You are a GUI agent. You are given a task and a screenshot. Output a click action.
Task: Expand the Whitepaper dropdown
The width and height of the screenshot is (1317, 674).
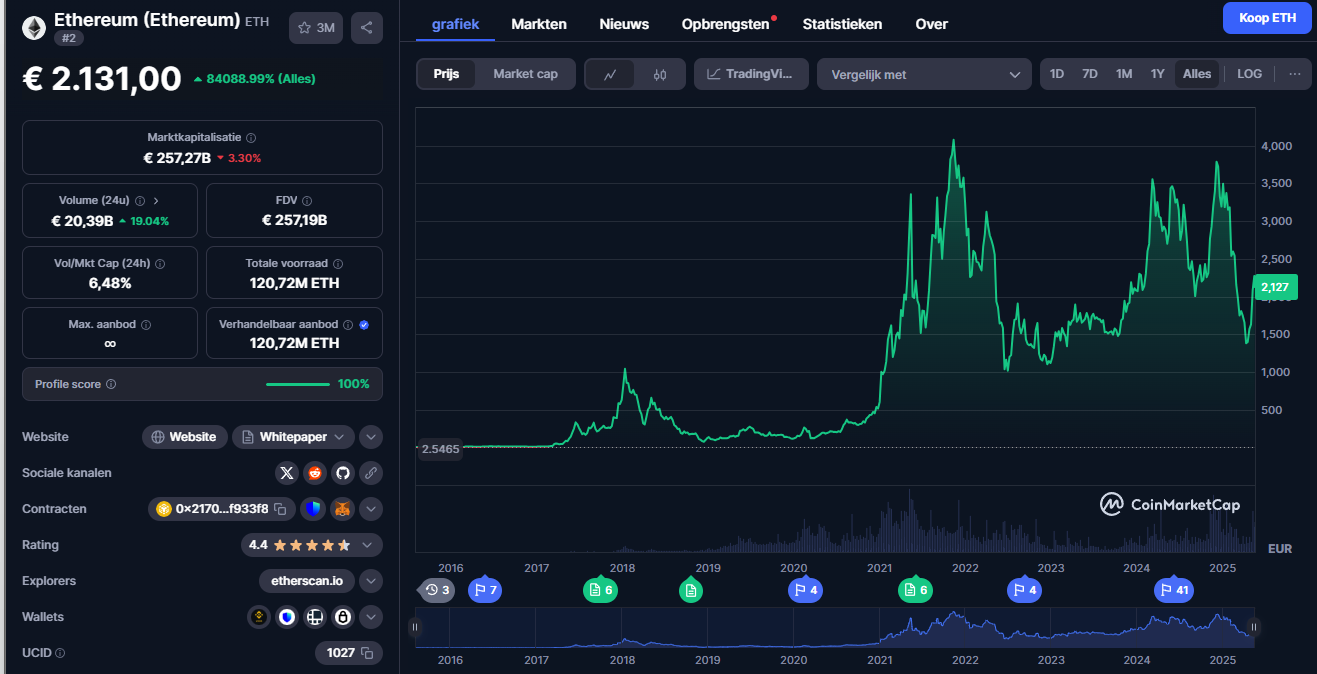[x=293, y=437]
